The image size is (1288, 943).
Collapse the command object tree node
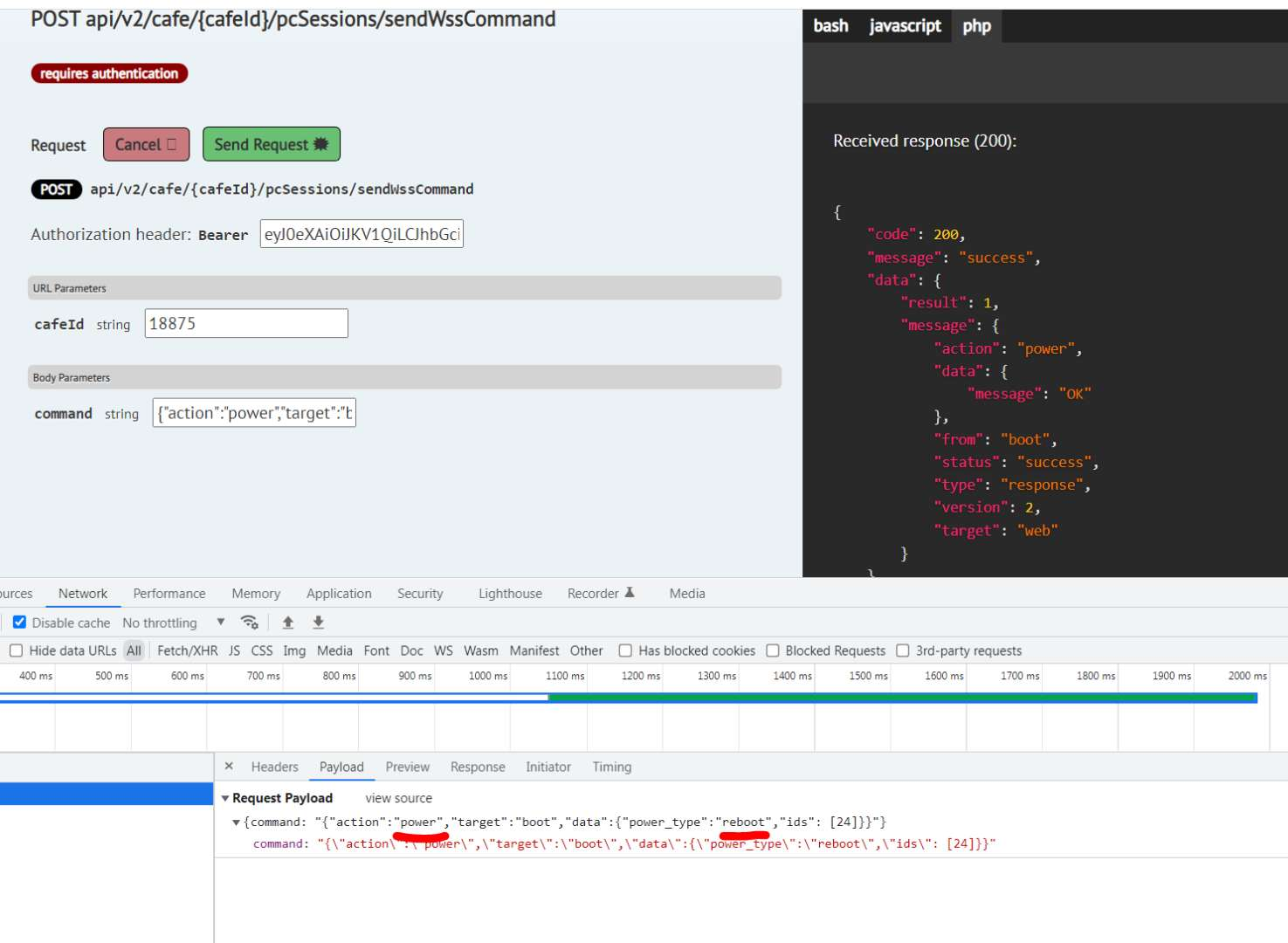point(236,823)
